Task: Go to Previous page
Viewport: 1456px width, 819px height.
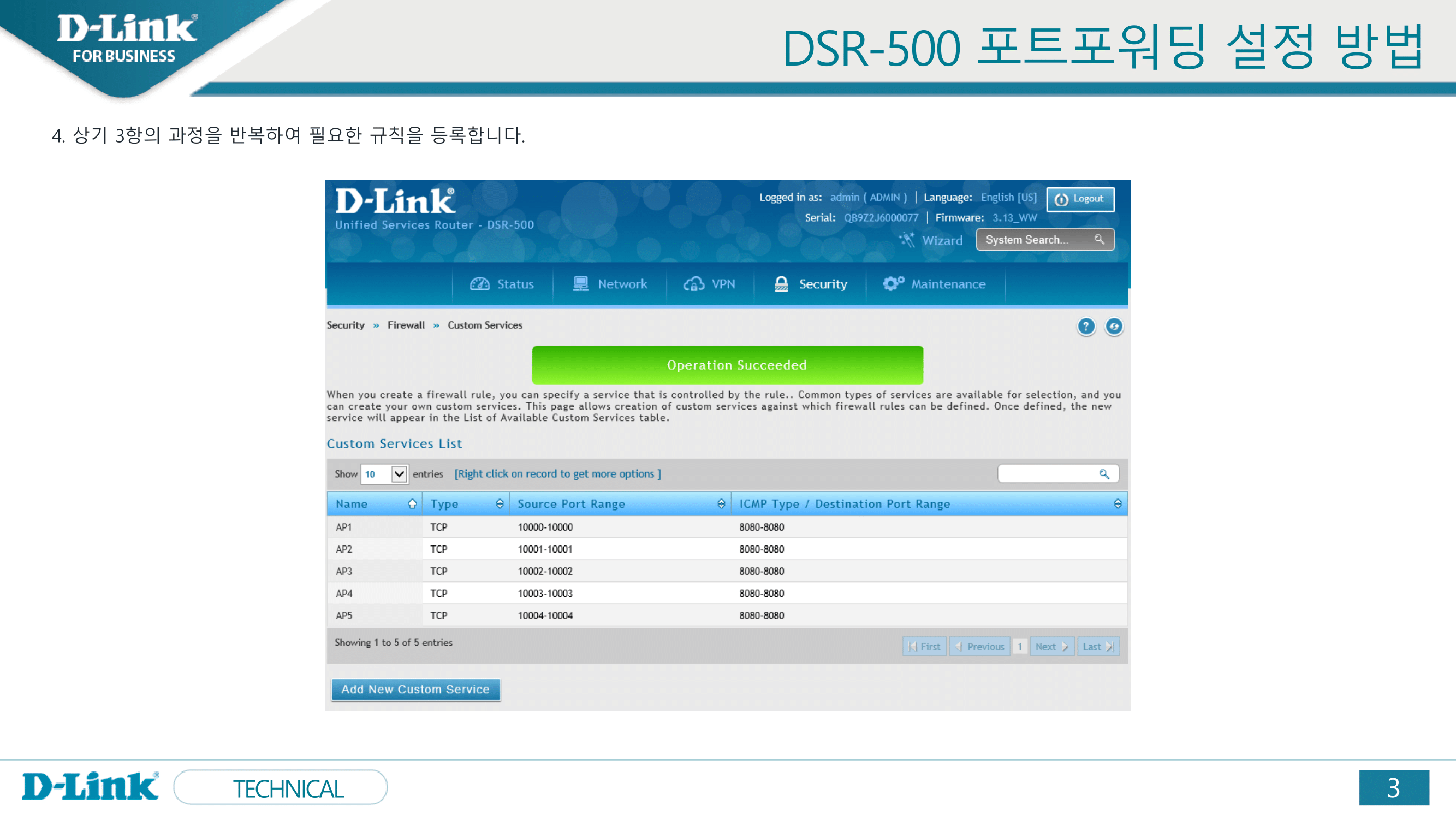Action: point(979,646)
